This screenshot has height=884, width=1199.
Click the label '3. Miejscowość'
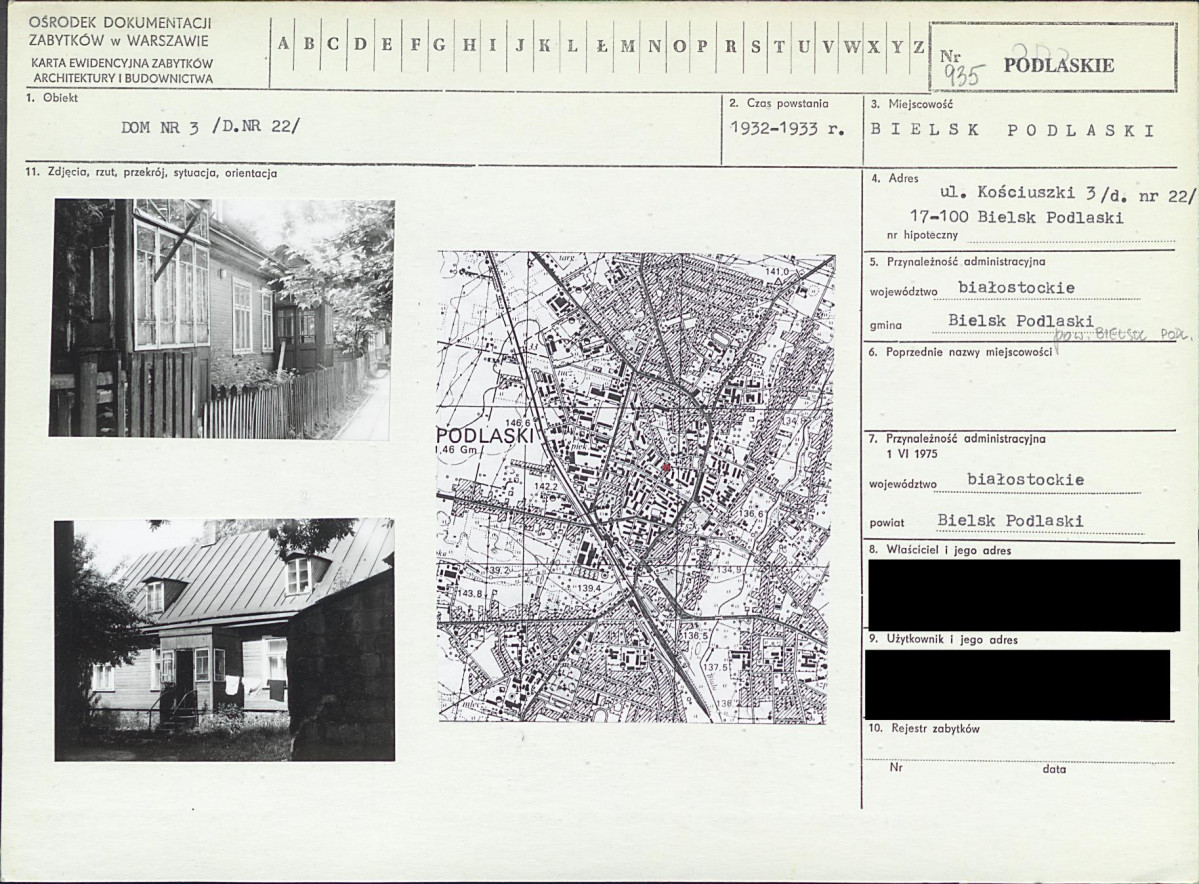coord(911,104)
